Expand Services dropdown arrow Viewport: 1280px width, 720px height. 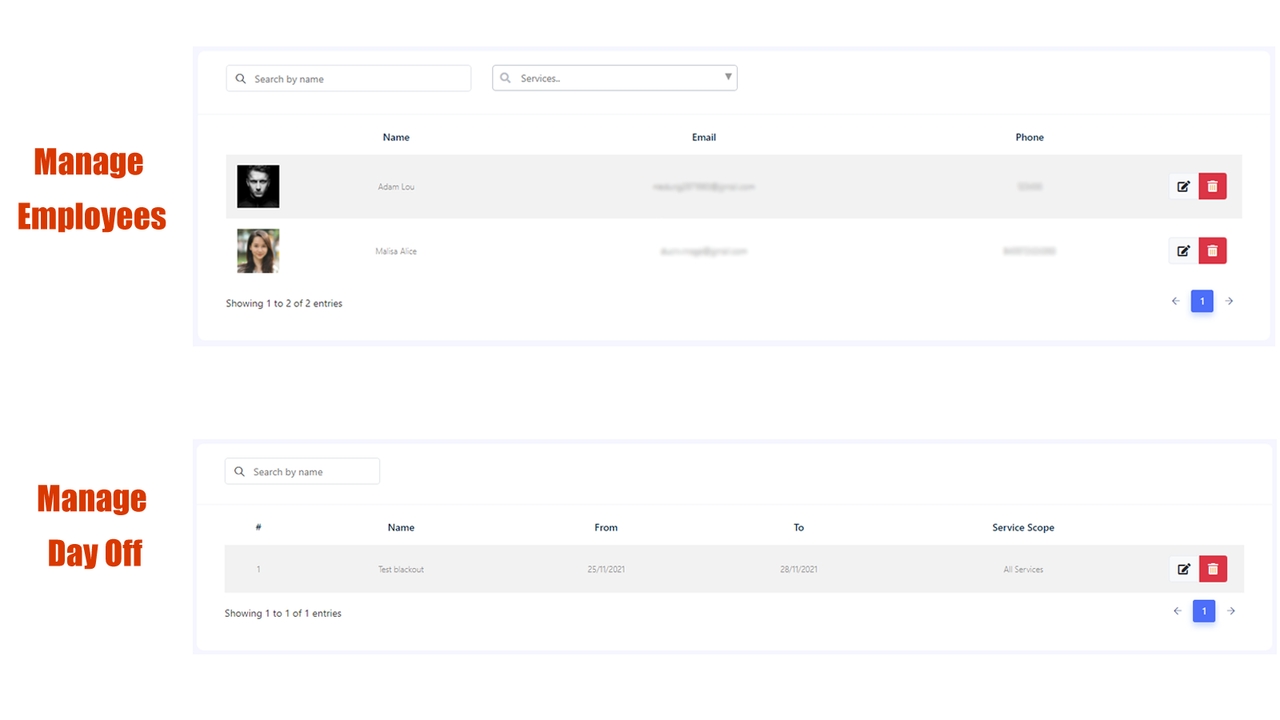[728, 77]
